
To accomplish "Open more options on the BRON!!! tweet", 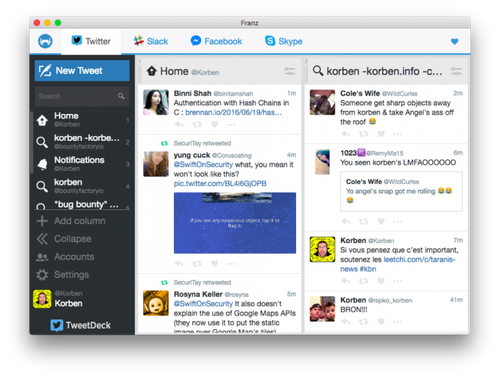I will (x=398, y=322).
